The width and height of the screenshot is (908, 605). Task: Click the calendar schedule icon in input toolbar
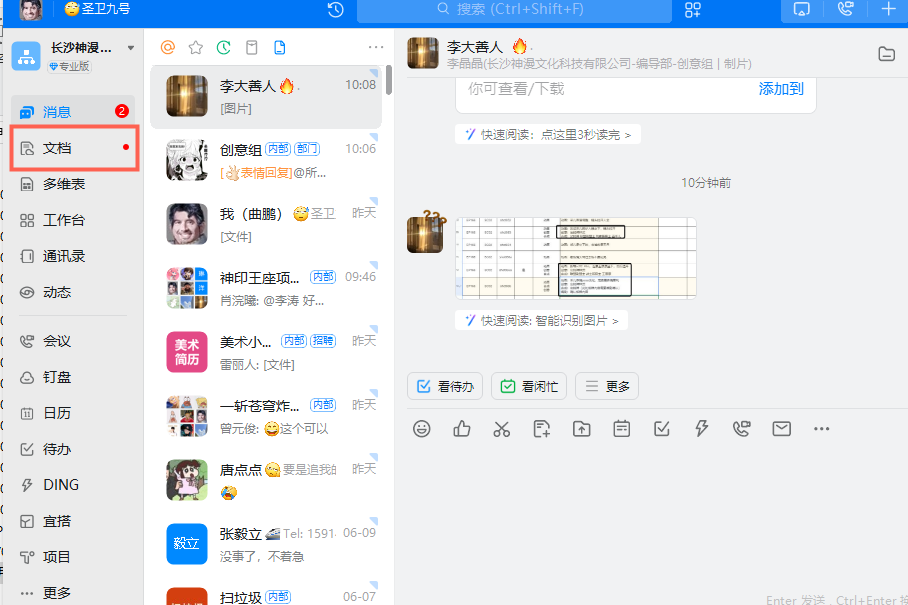[x=621, y=429]
